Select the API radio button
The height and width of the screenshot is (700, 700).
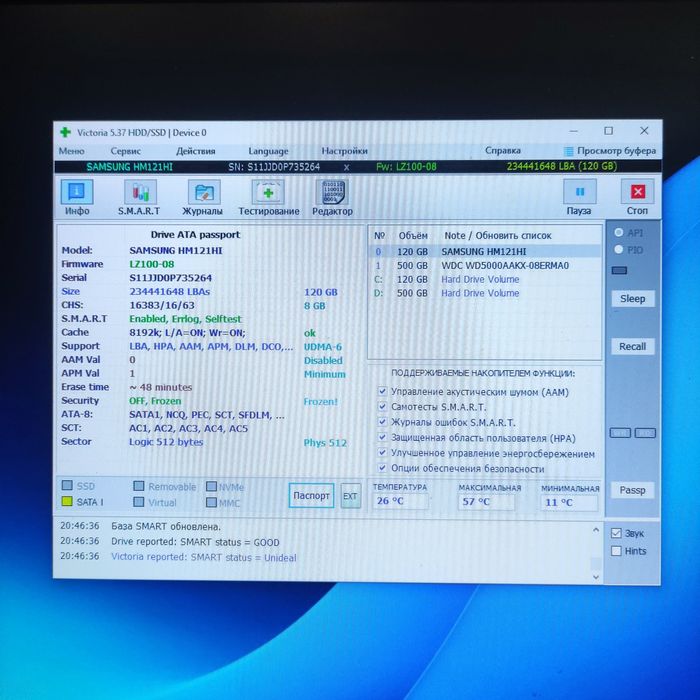pyautogui.click(x=619, y=232)
